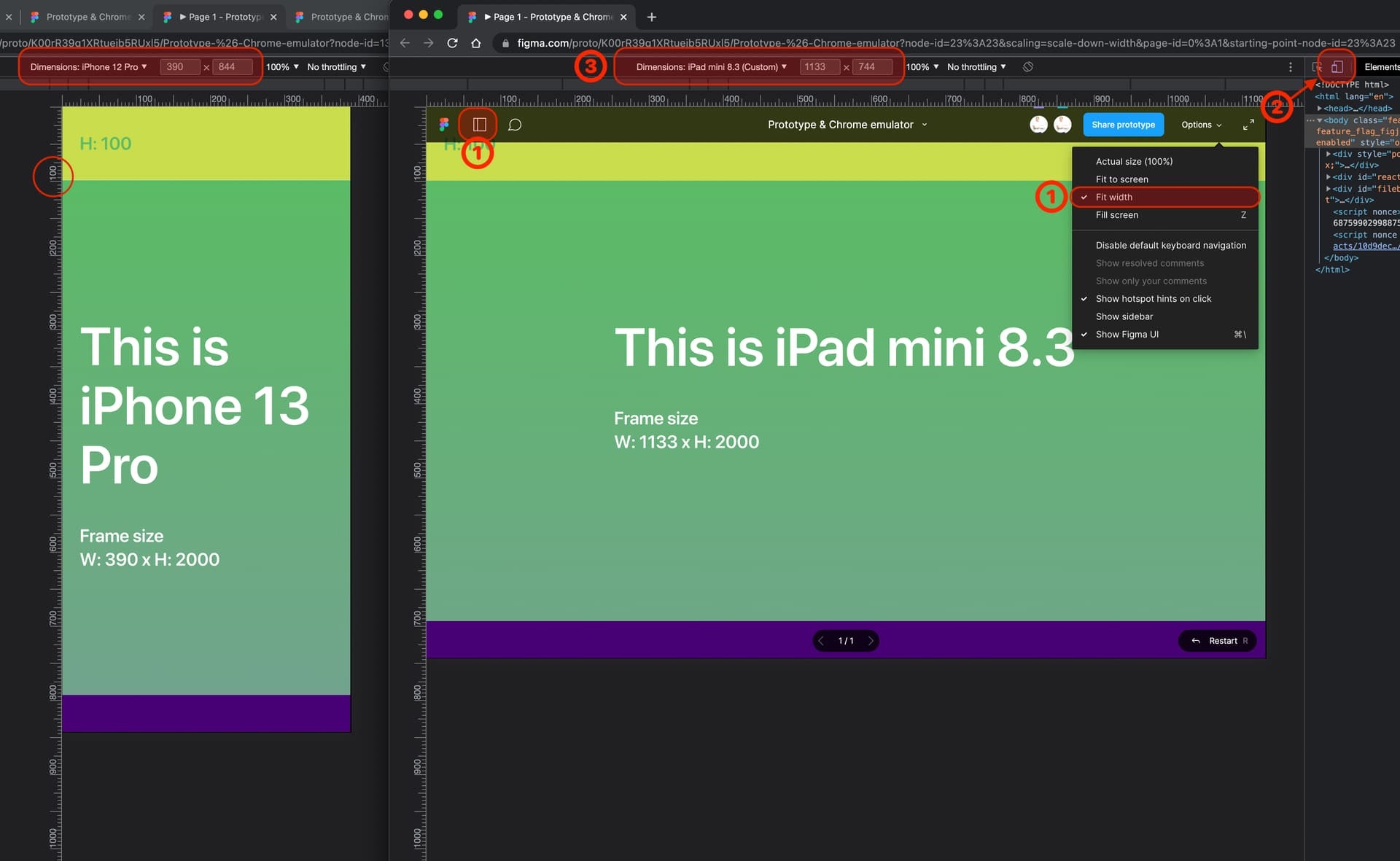The height and width of the screenshot is (861, 1400).
Task: Collapse the <body> node in Elements tree
Action: coord(1320,120)
